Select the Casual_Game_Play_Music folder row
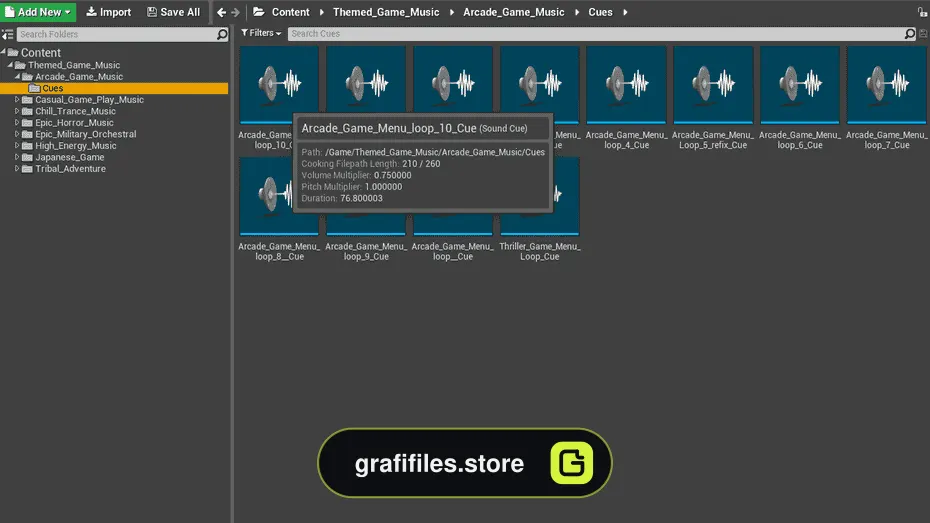Viewport: 930px width, 523px height. 114,100
